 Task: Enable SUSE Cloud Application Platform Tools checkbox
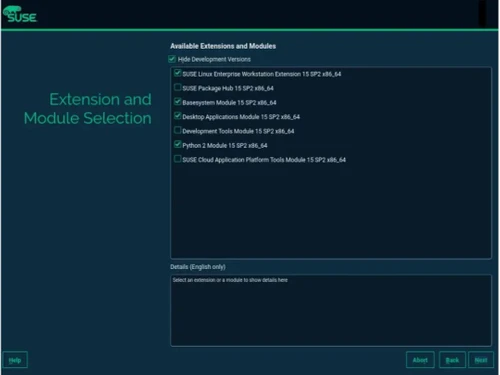coord(178,159)
